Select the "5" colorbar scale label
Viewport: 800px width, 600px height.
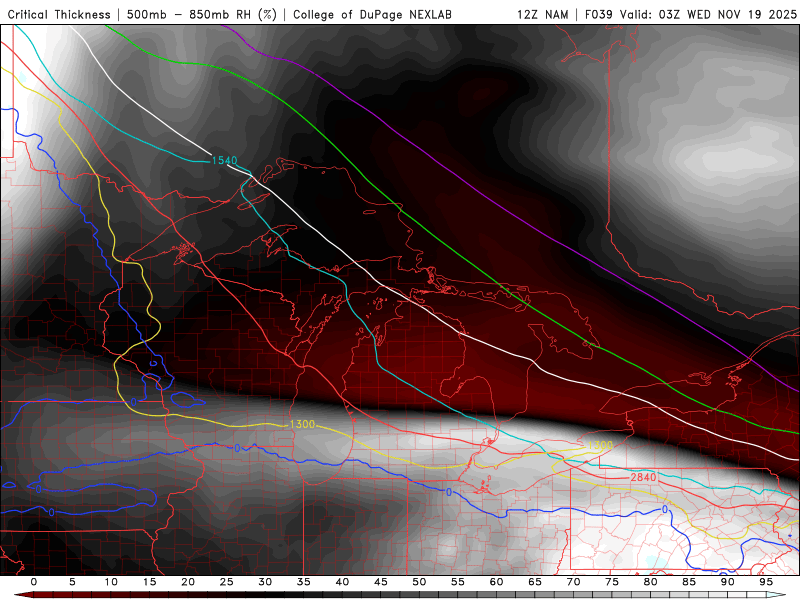pyautogui.click(x=72, y=582)
